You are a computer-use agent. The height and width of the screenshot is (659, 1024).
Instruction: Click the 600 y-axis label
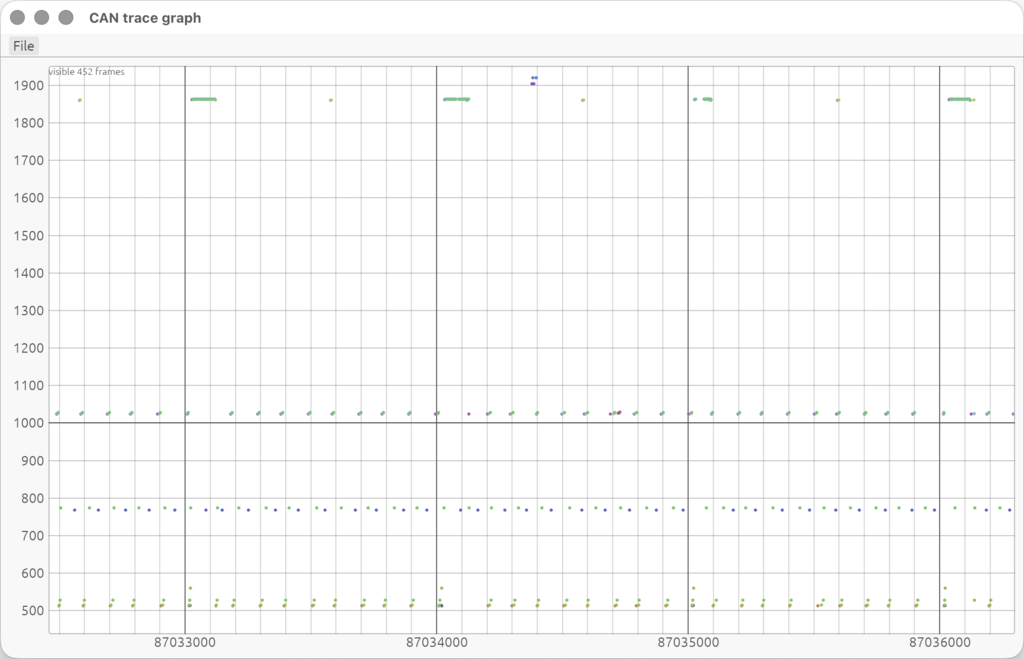coord(32,573)
